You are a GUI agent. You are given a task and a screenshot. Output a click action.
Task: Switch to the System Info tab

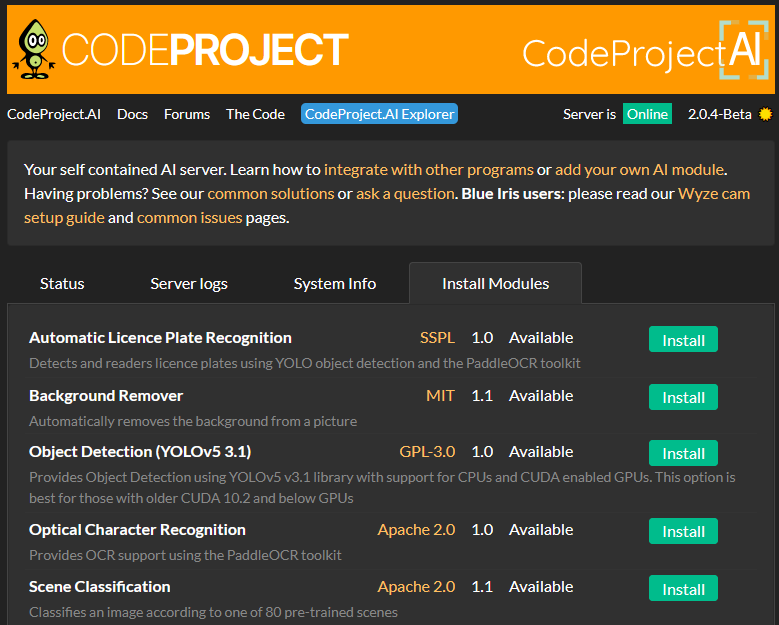334,284
